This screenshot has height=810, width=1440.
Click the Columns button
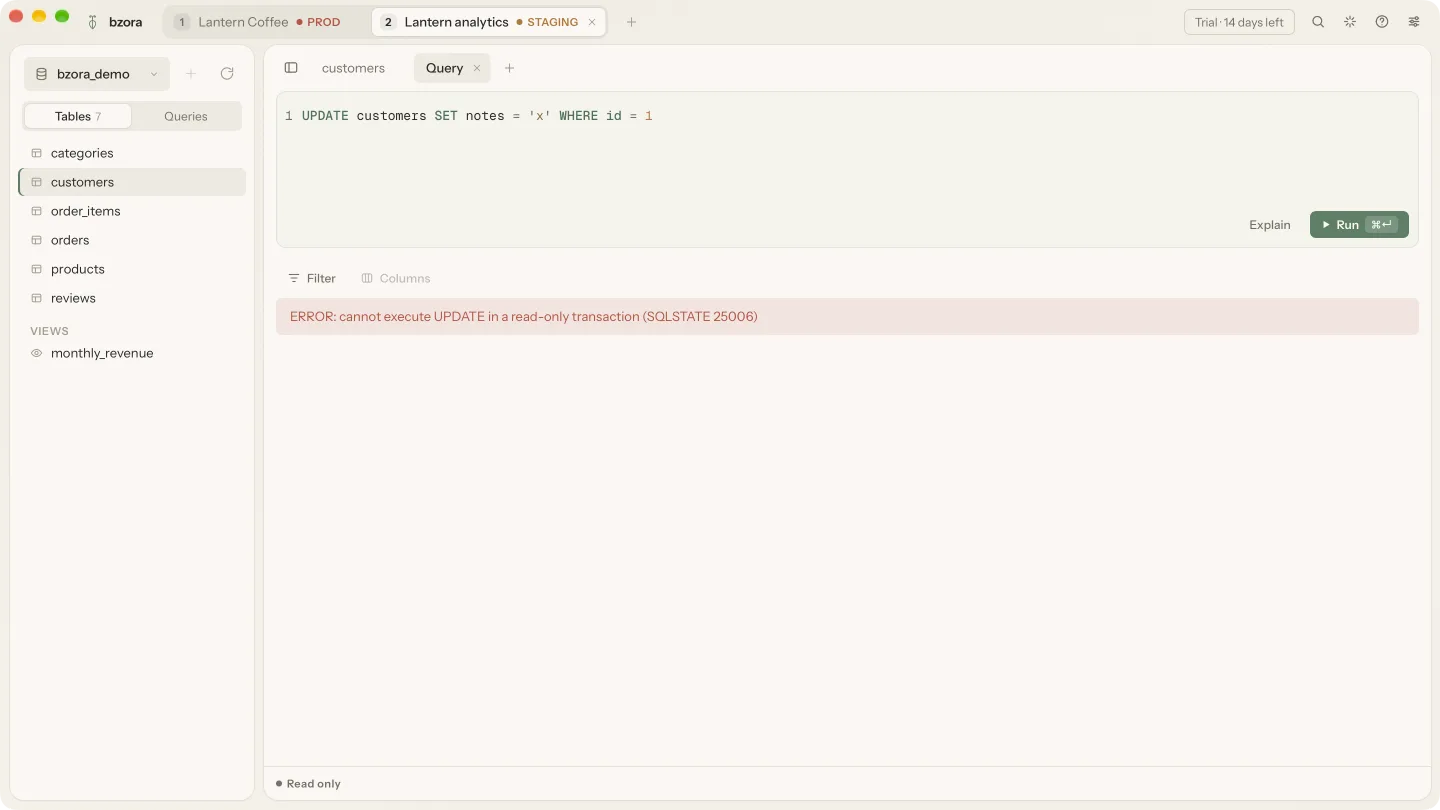click(x=396, y=278)
